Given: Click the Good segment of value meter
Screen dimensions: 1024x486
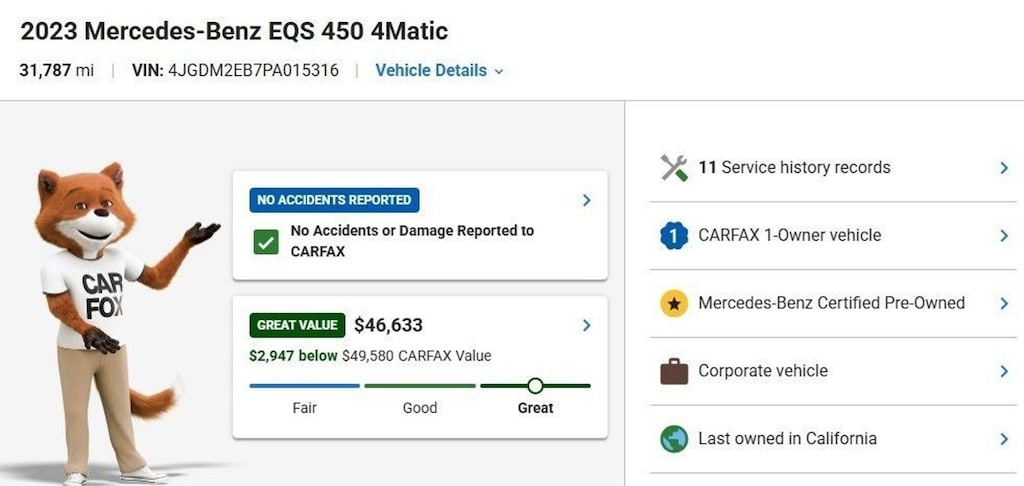Looking at the screenshot, I should 420,386.
